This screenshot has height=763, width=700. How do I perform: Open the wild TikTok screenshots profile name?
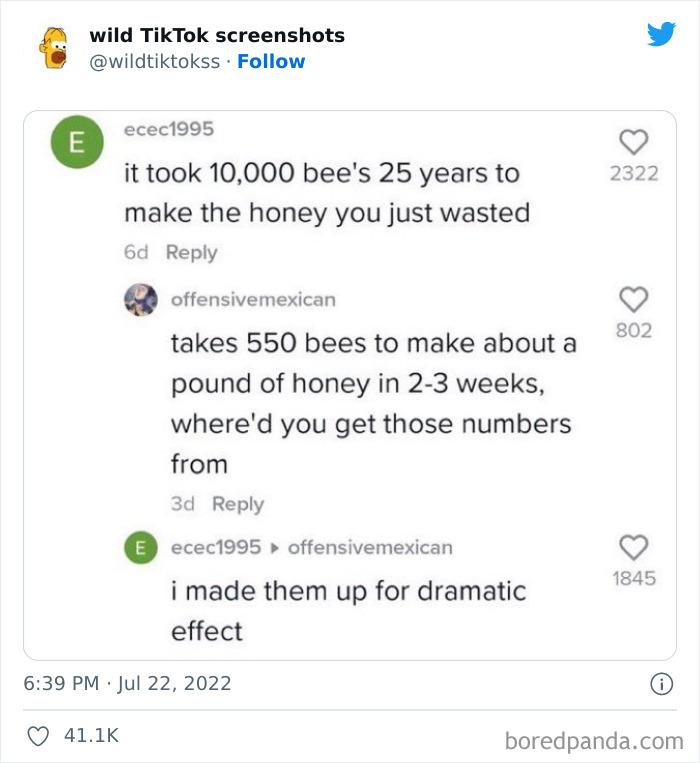tap(217, 35)
